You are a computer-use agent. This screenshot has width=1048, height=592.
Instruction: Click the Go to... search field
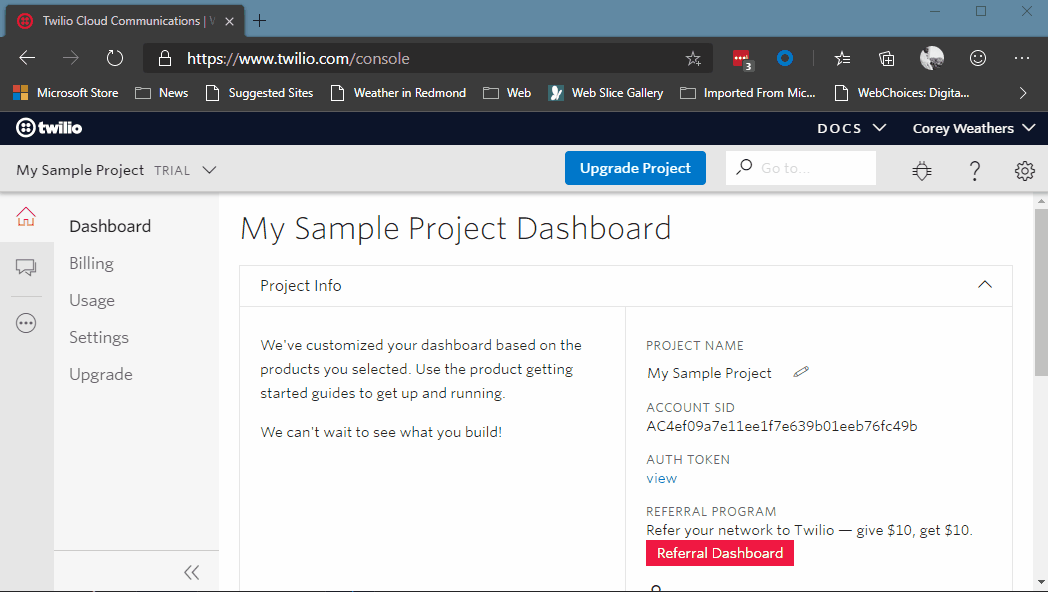[801, 168]
